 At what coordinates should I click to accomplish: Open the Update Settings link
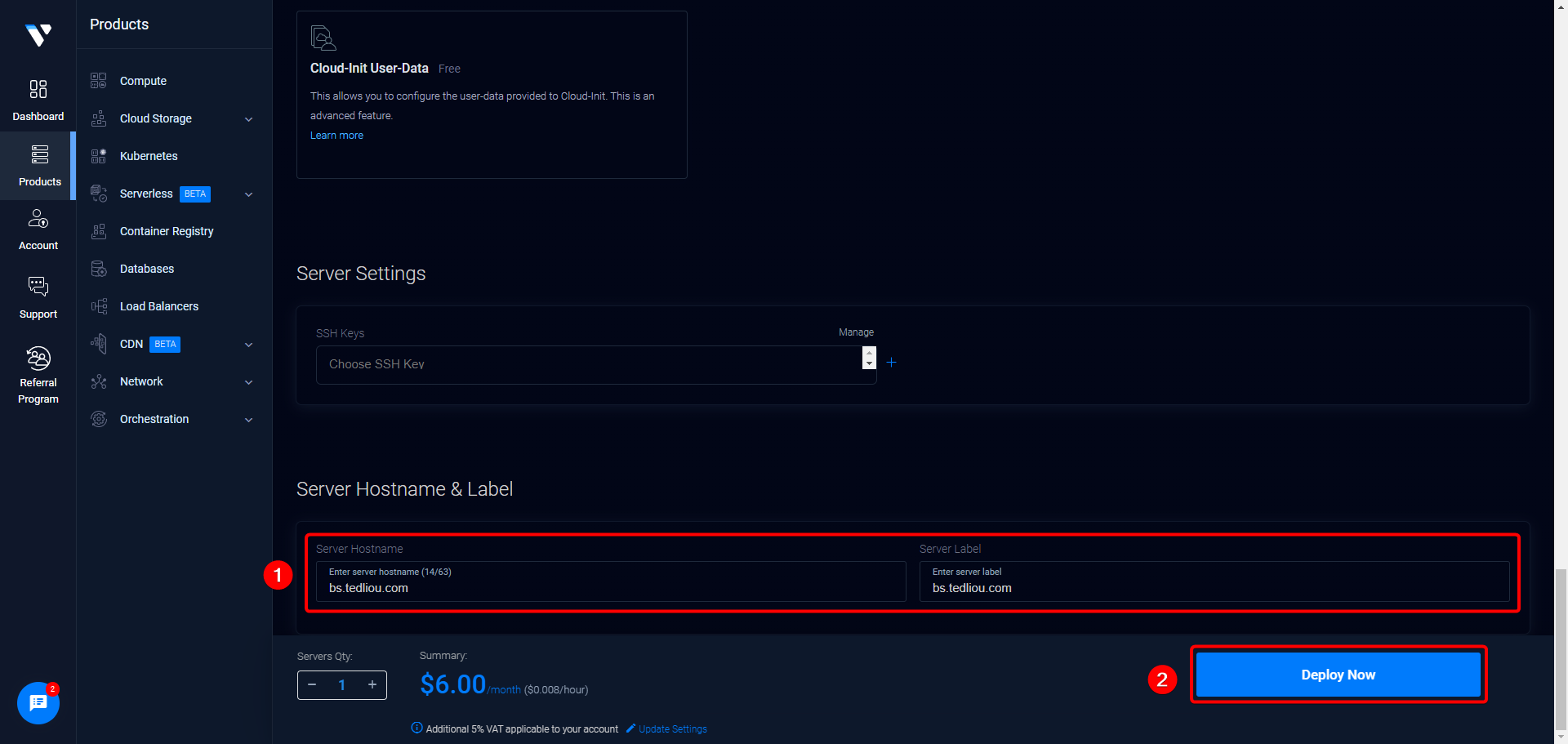(672, 729)
